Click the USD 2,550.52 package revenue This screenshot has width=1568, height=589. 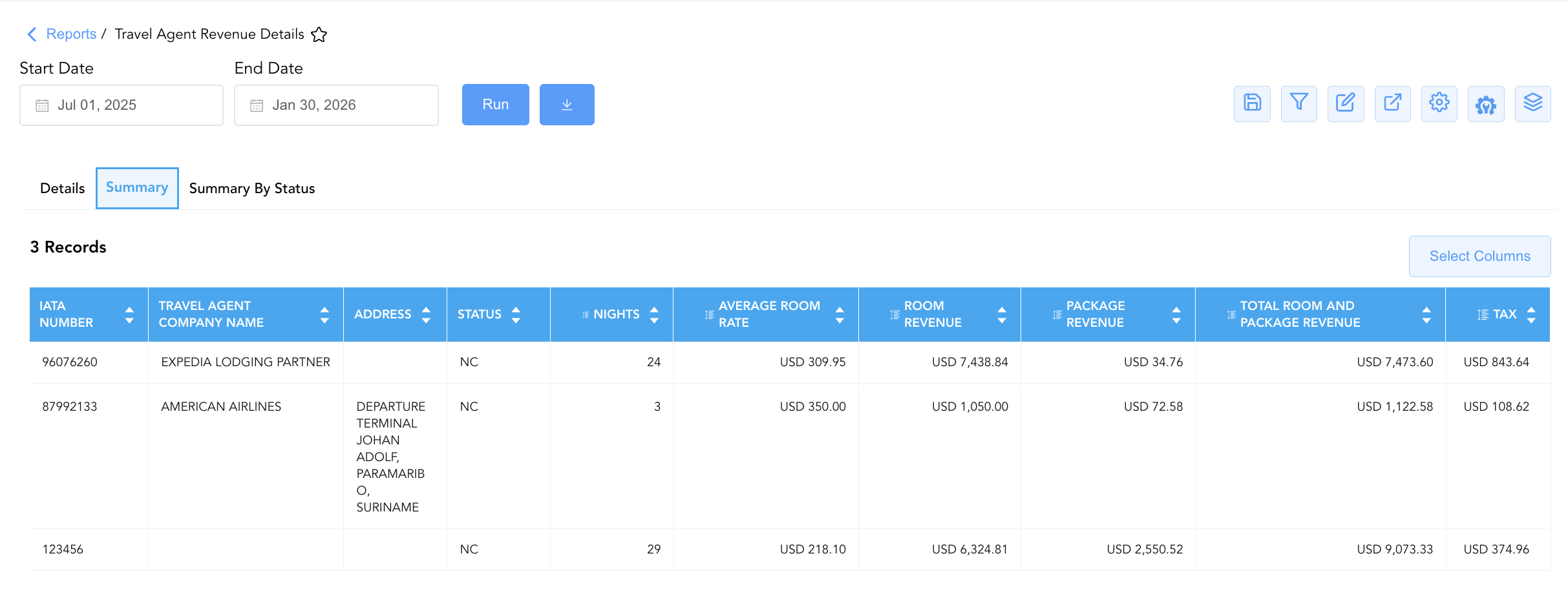1145,550
